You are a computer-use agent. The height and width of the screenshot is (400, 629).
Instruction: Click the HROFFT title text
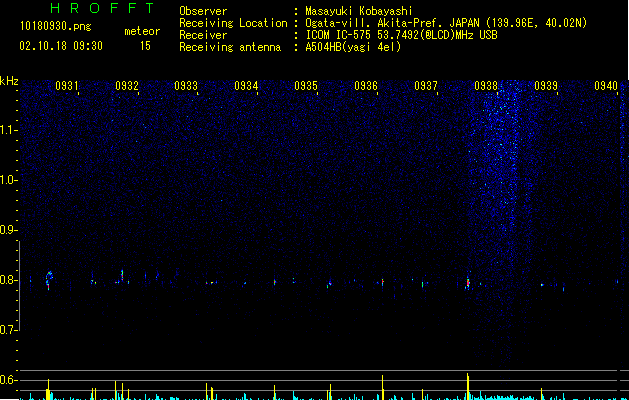(103, 8)
